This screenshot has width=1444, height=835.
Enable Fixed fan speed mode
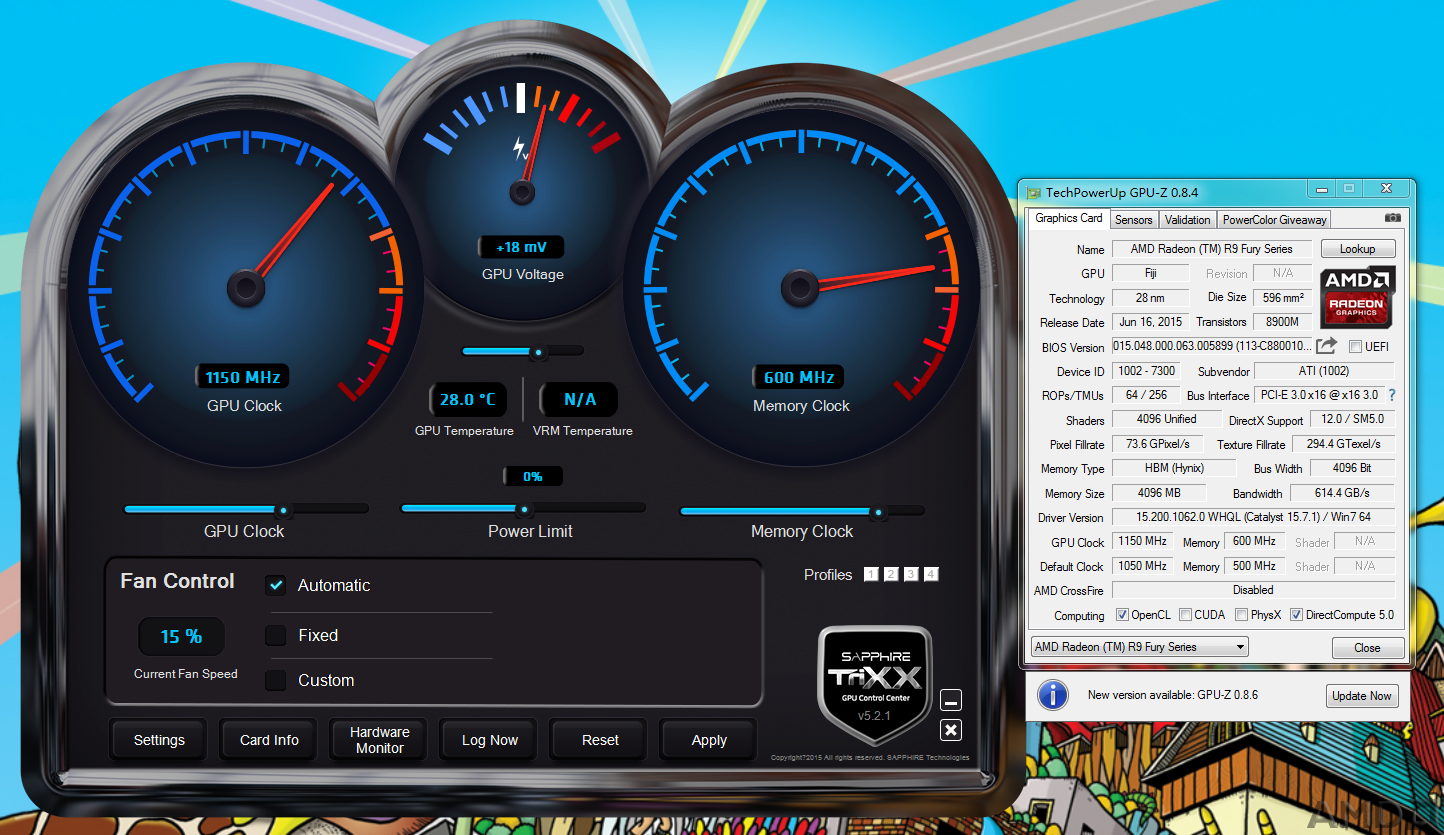pyautogui.click(x=276, y=635)
